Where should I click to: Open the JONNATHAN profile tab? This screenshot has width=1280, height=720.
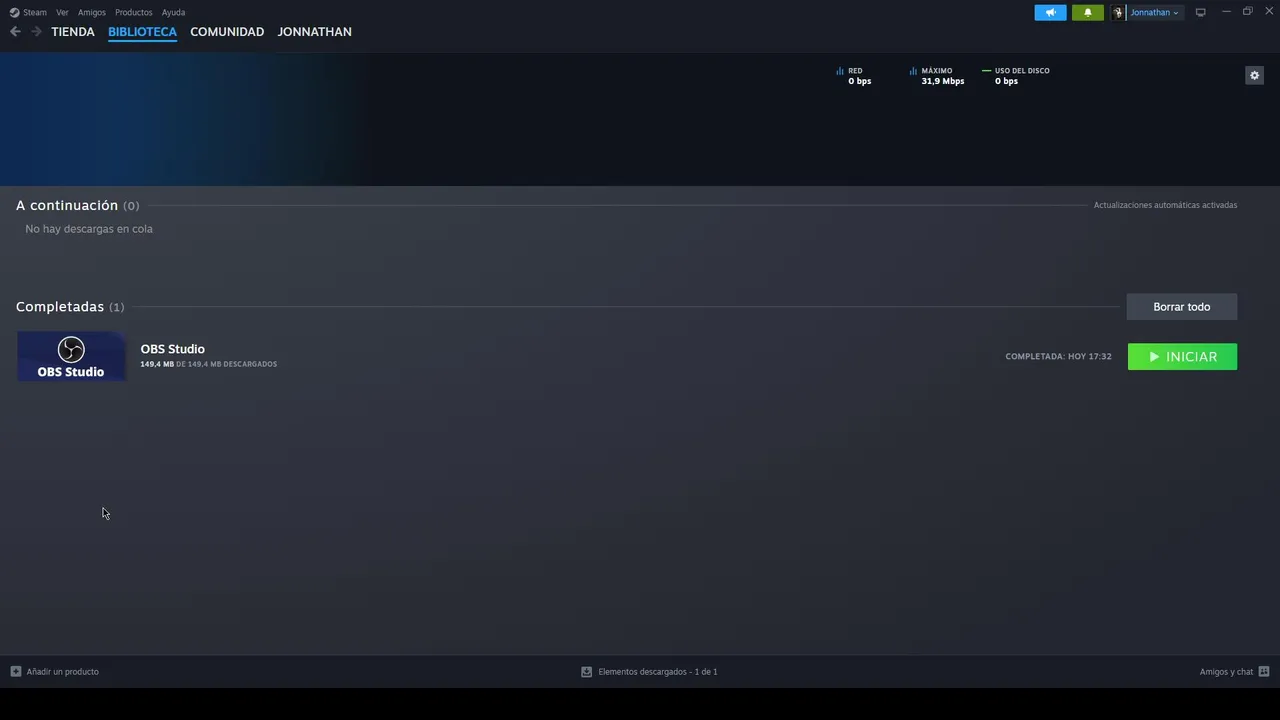tap(314, 32)
